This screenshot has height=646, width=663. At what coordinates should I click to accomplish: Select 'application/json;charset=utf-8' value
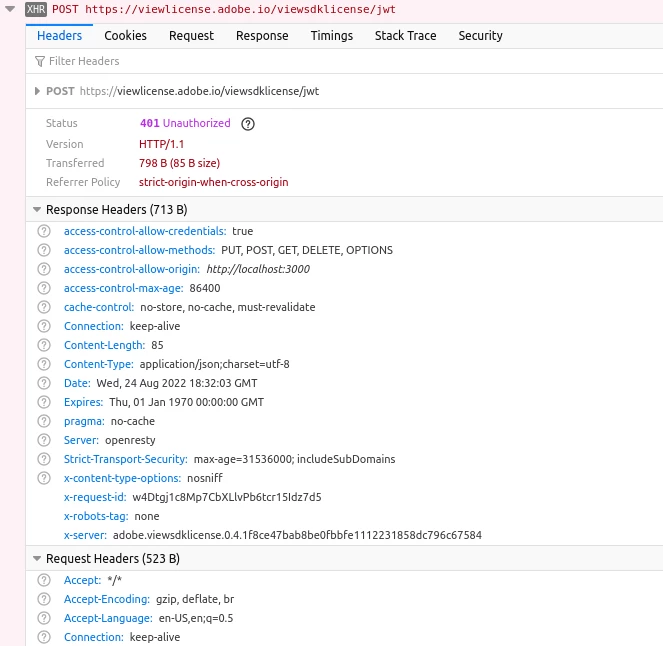215,364
